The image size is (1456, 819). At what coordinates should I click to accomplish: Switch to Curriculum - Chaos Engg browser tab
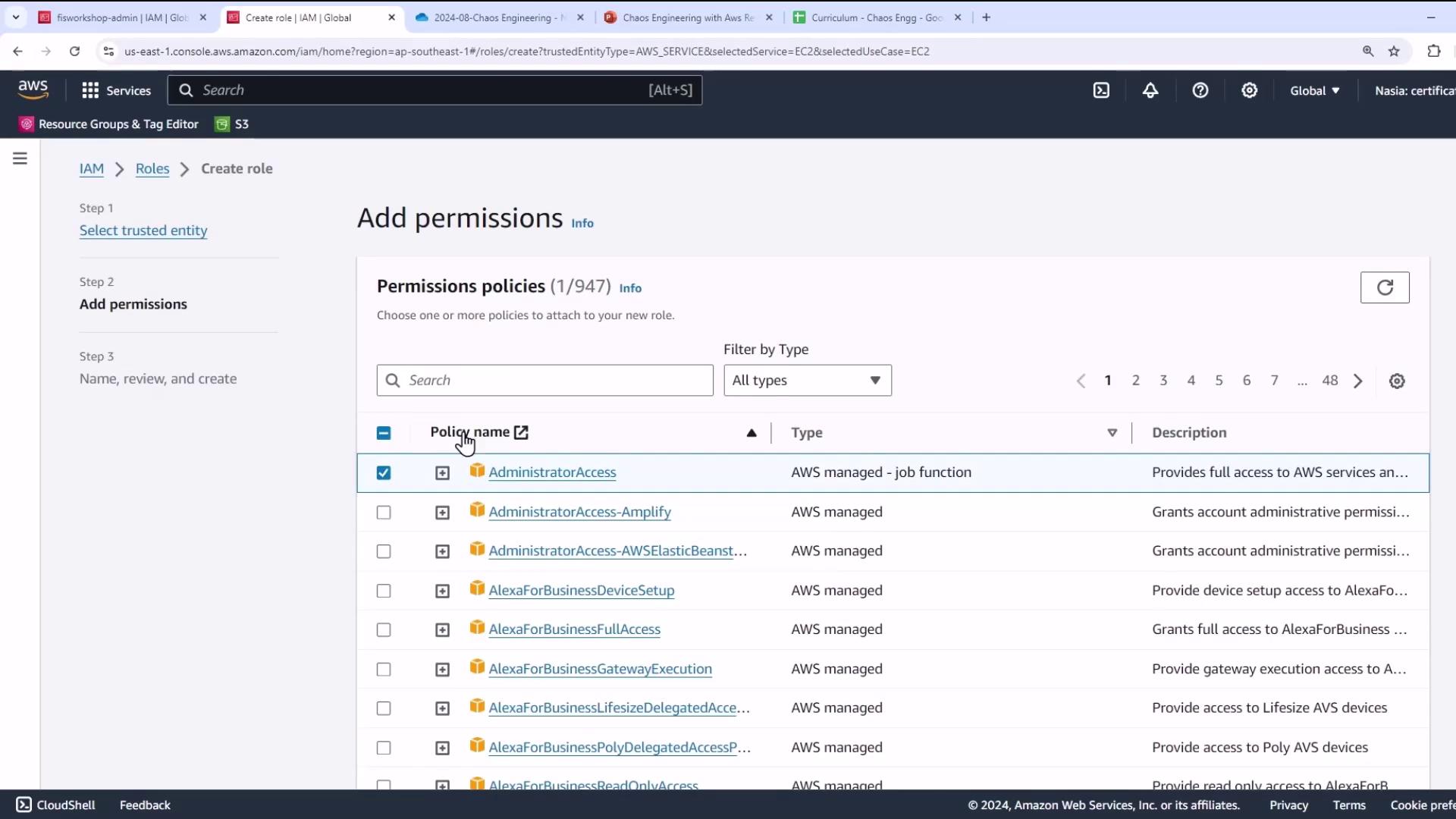875,17
